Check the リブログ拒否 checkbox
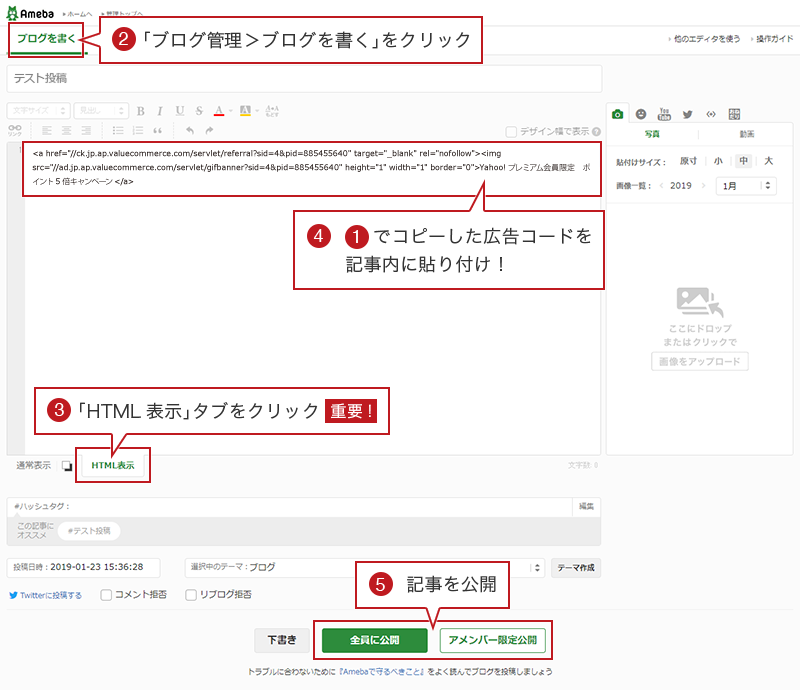Image resolution: width=800 pixels, height=690 pixels. (x=191, y=595)
